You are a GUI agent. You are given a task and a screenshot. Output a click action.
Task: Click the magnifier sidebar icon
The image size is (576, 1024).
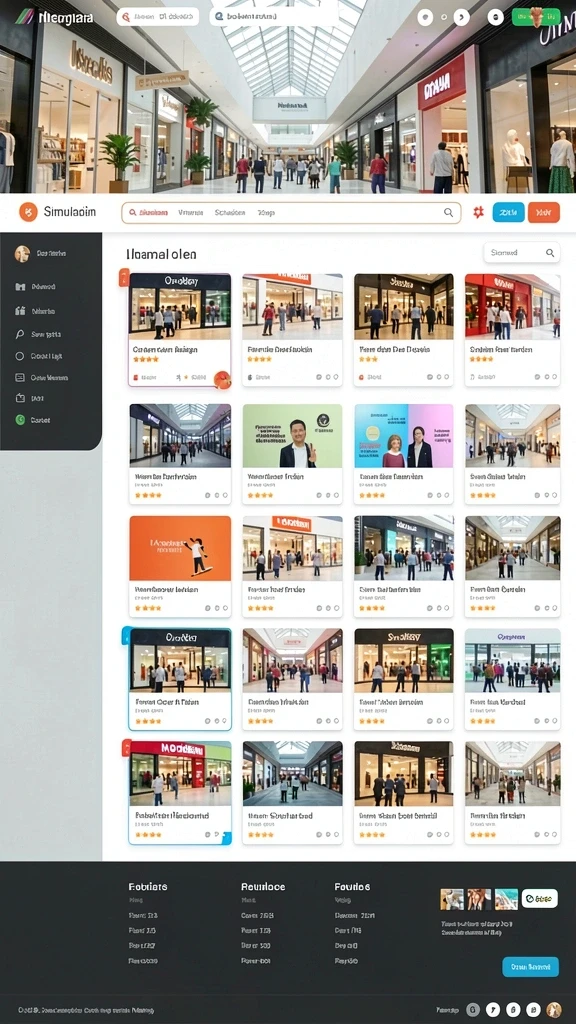click(20, 334)
